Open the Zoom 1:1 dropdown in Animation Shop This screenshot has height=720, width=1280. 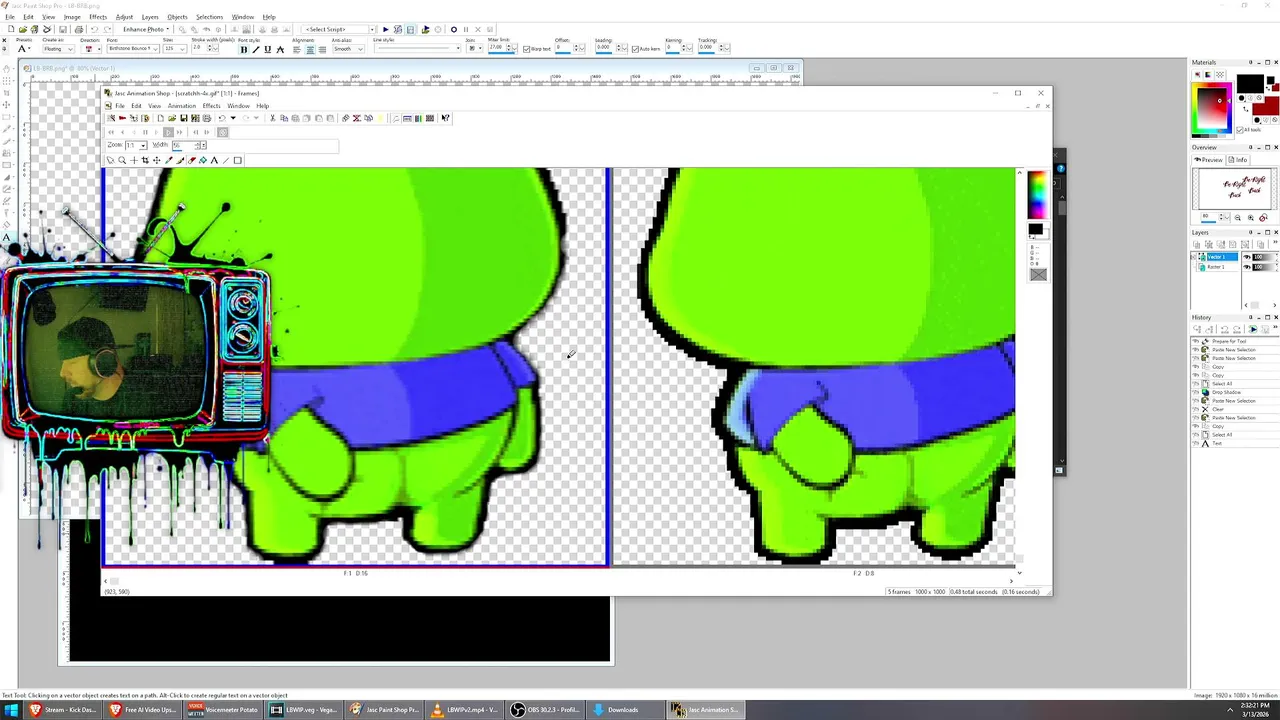pos(143,146)
